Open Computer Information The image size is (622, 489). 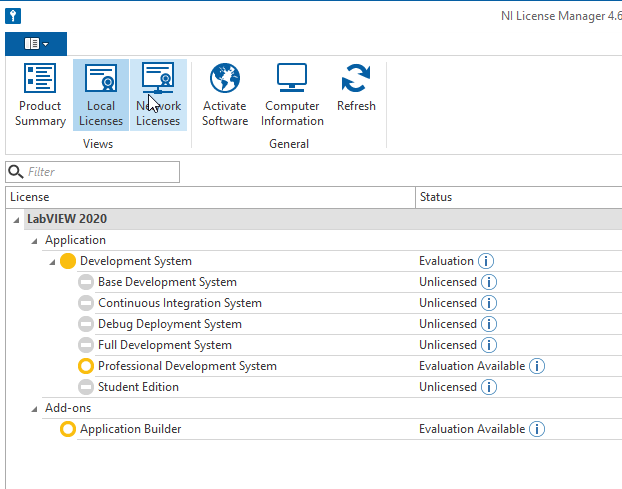coord(292,95)
